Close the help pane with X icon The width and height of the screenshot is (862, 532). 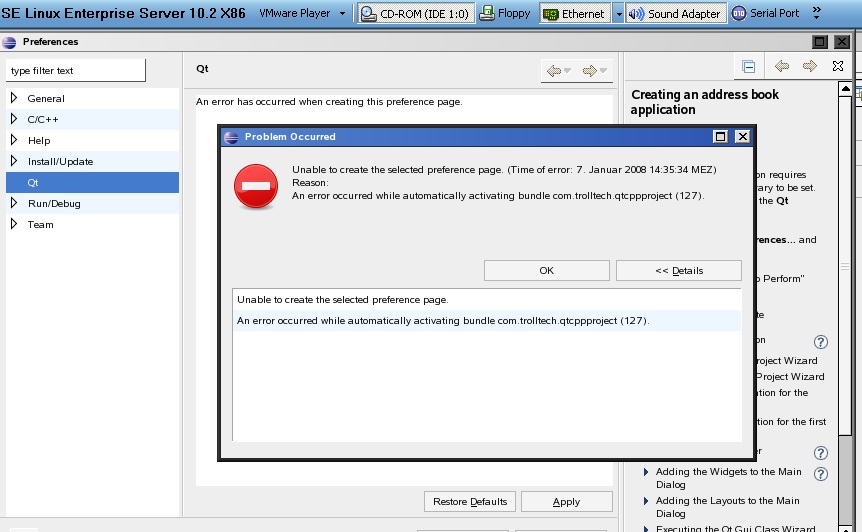click(838, 66)
